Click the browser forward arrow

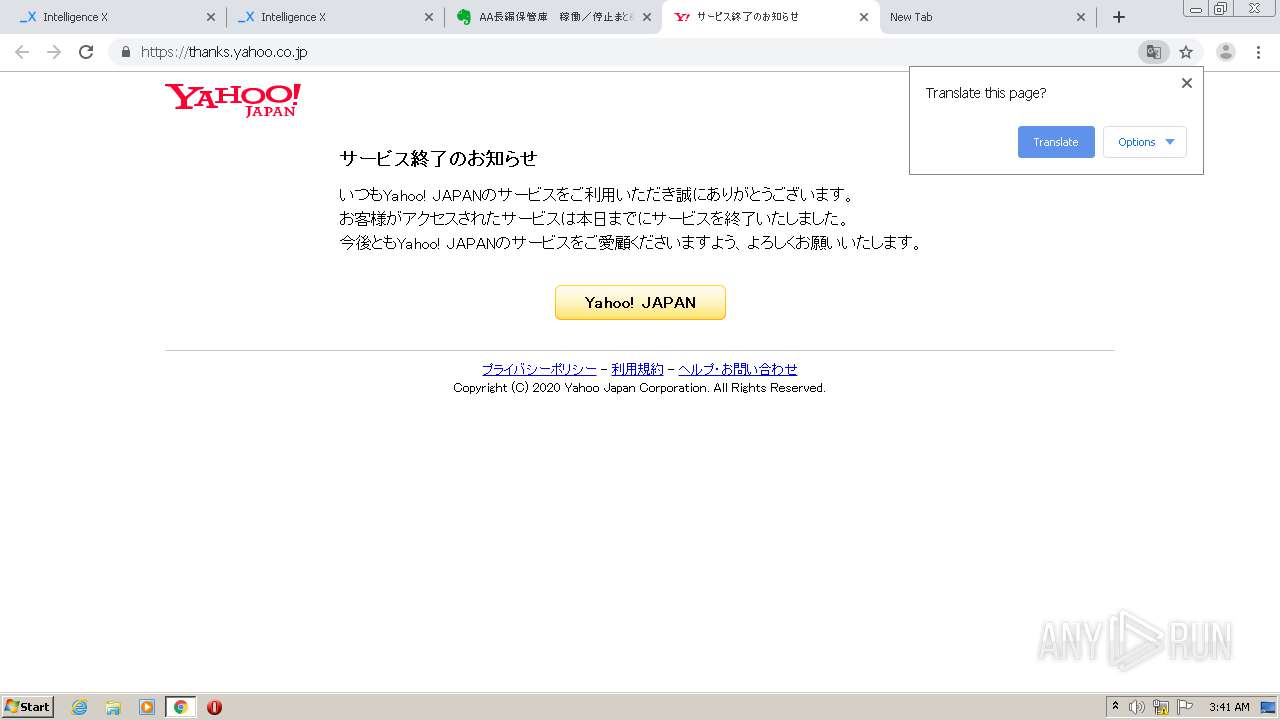54,52
